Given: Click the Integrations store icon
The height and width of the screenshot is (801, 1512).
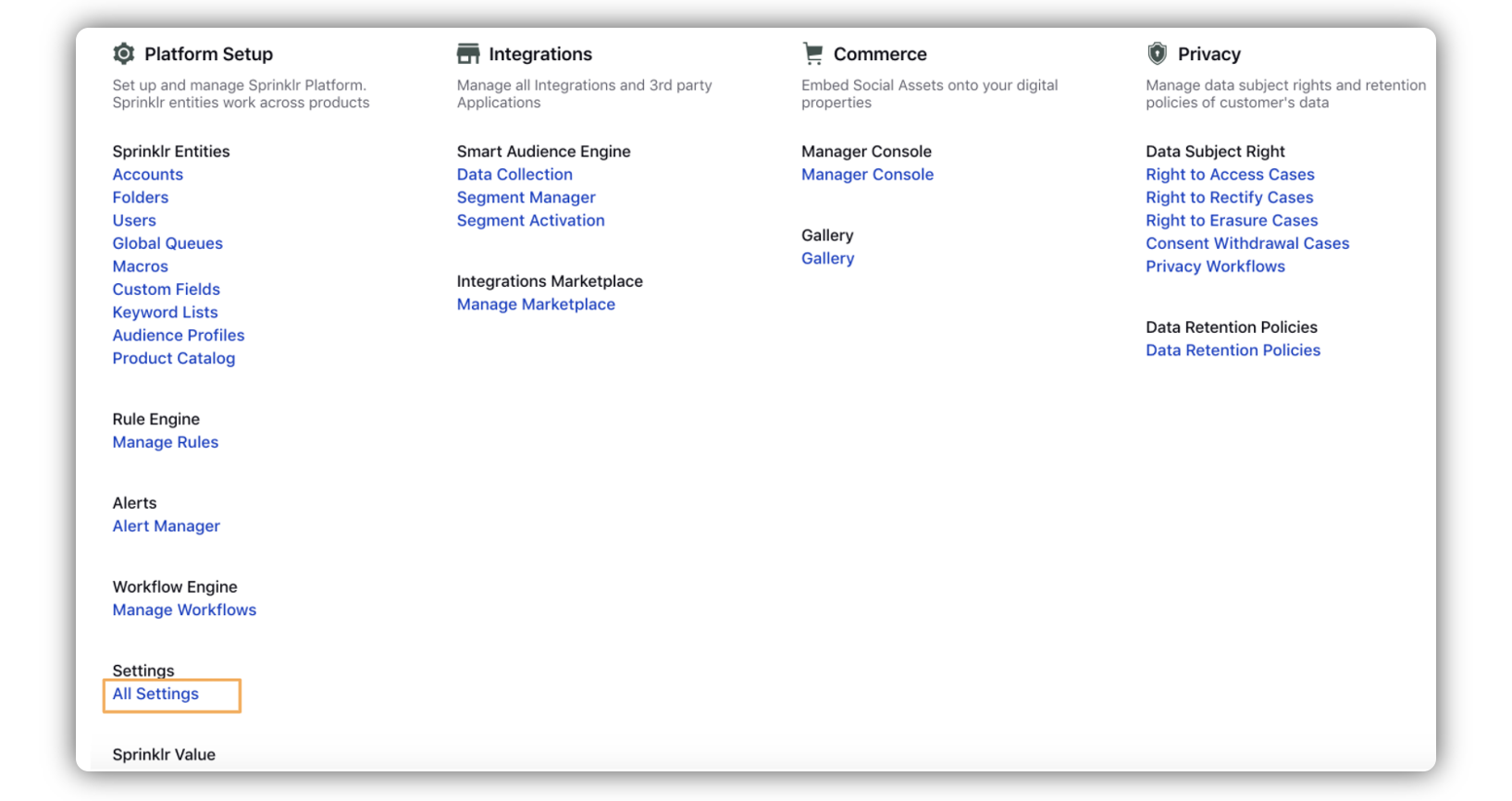Looking at the screenshot, I should pos(468,54).
